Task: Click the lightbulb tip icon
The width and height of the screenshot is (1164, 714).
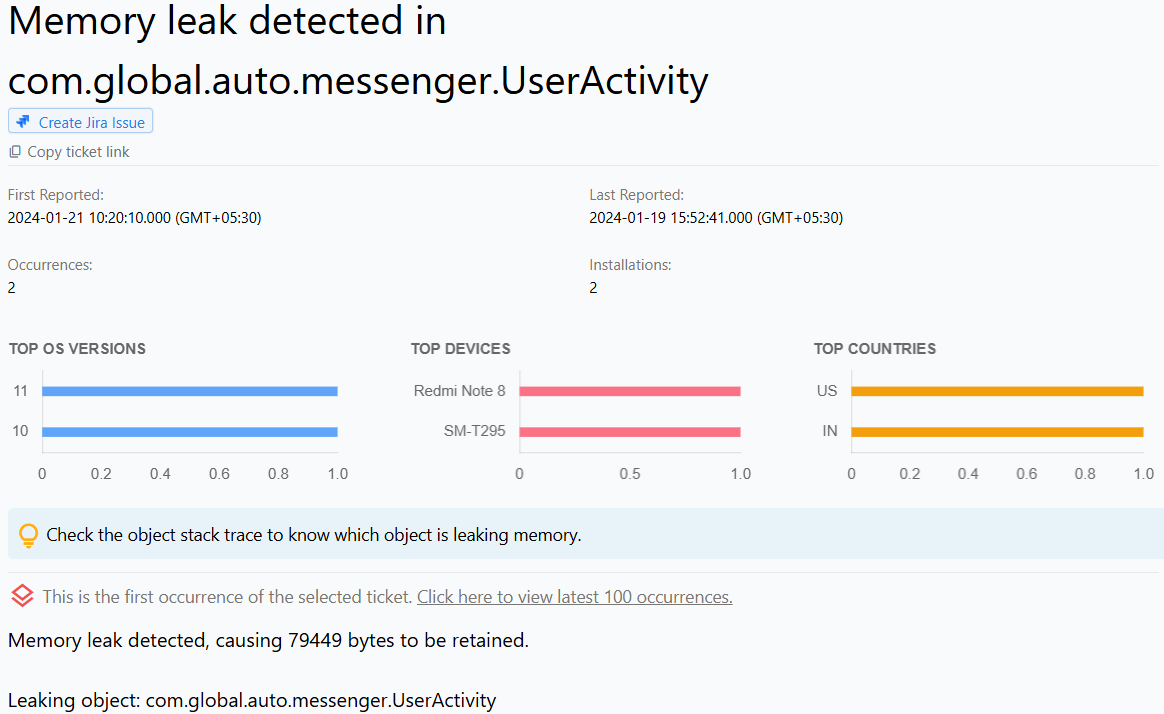Action: coord(28,534)
